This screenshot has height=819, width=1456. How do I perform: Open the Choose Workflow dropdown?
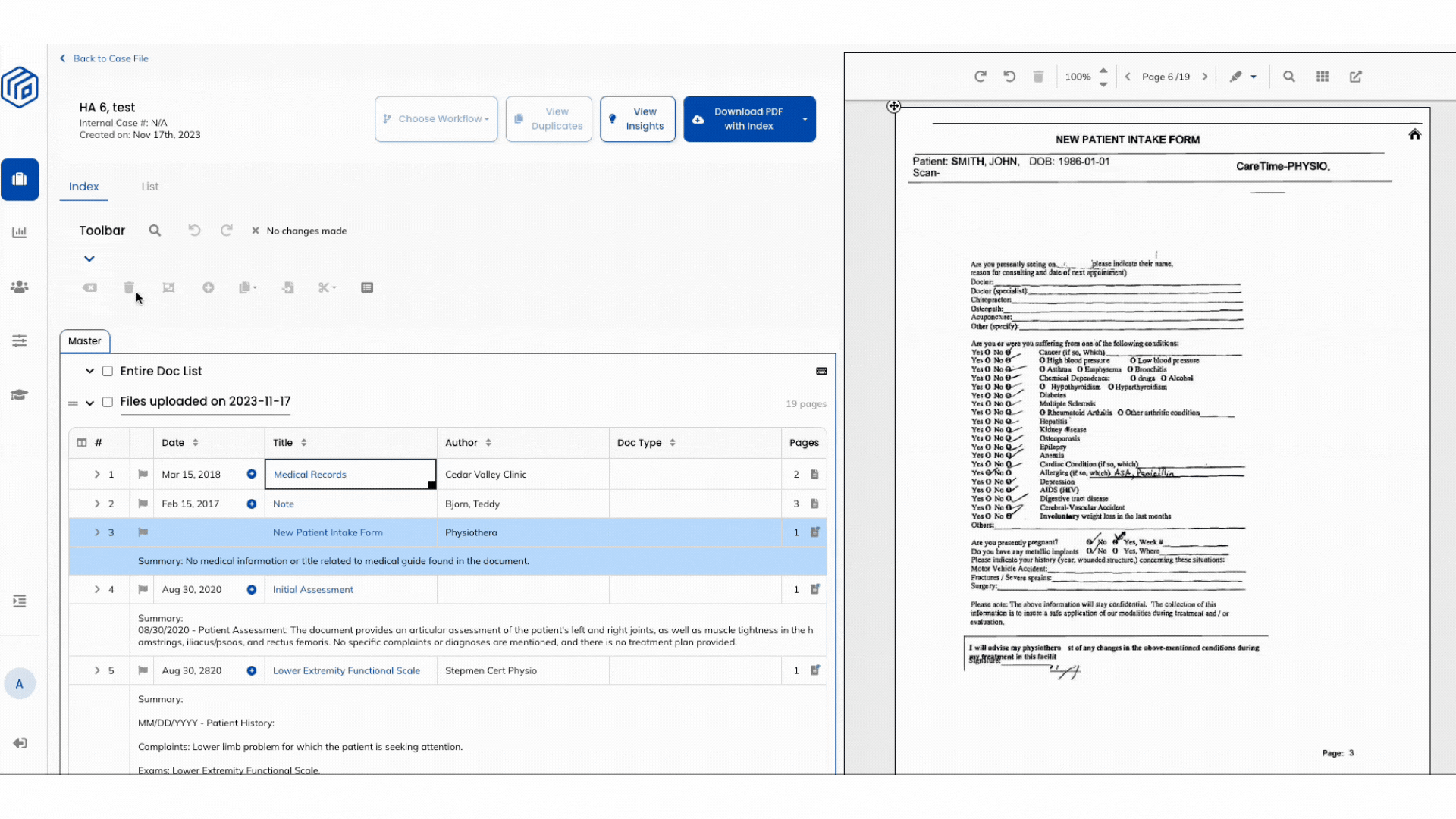point(436,118)
